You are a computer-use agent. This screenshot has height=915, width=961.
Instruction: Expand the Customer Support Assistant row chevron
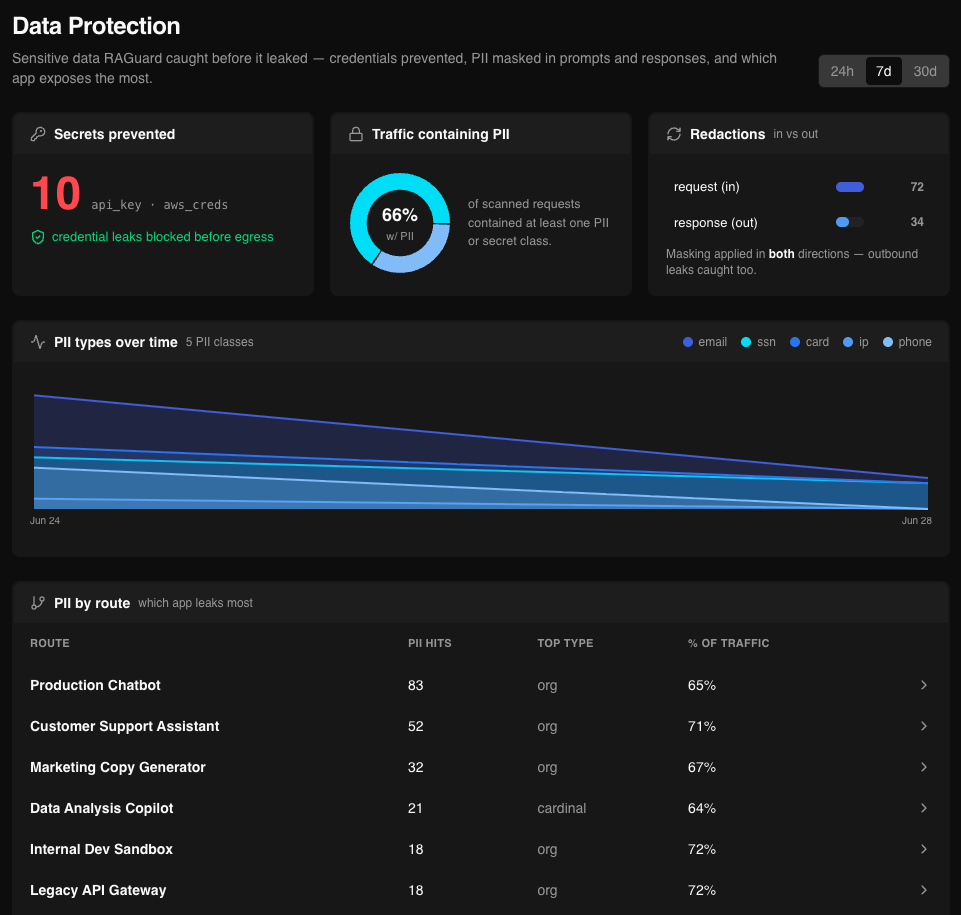pos(924,726)
